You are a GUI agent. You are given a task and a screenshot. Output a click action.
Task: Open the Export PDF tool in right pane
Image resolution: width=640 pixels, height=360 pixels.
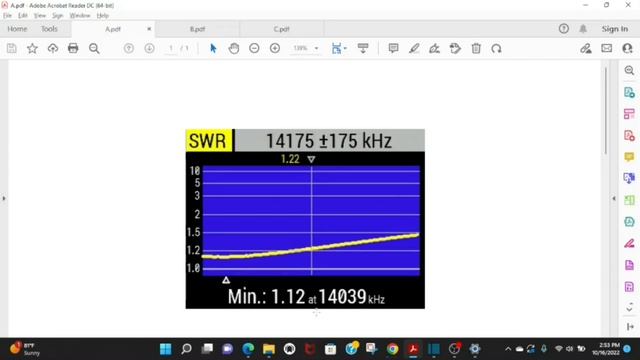[629, 92]
